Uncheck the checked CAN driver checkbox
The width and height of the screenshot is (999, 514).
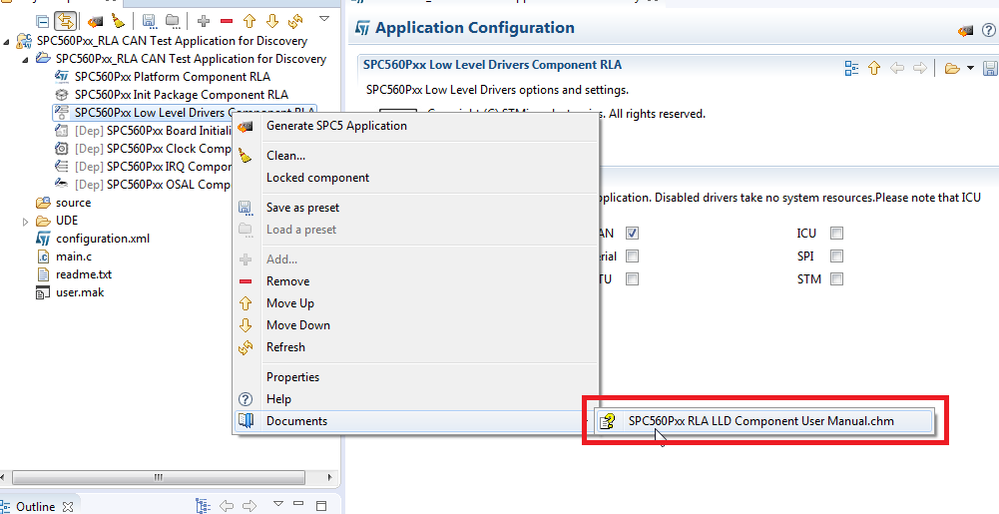click(x=632, y=233)
